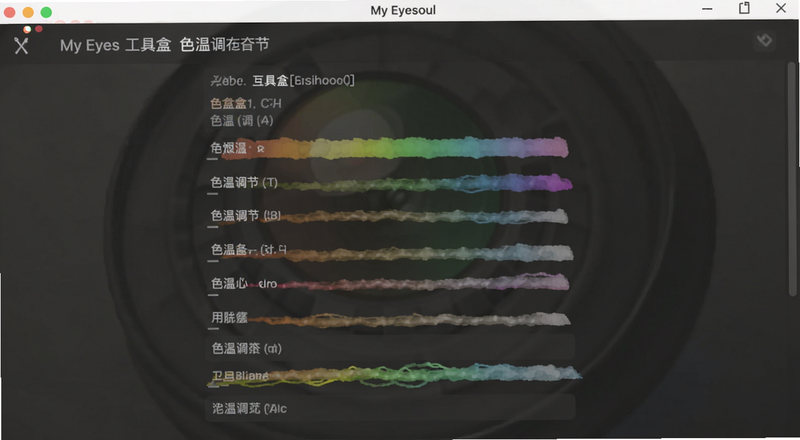Close window with the X at title bar right

(x=781, y=8)
